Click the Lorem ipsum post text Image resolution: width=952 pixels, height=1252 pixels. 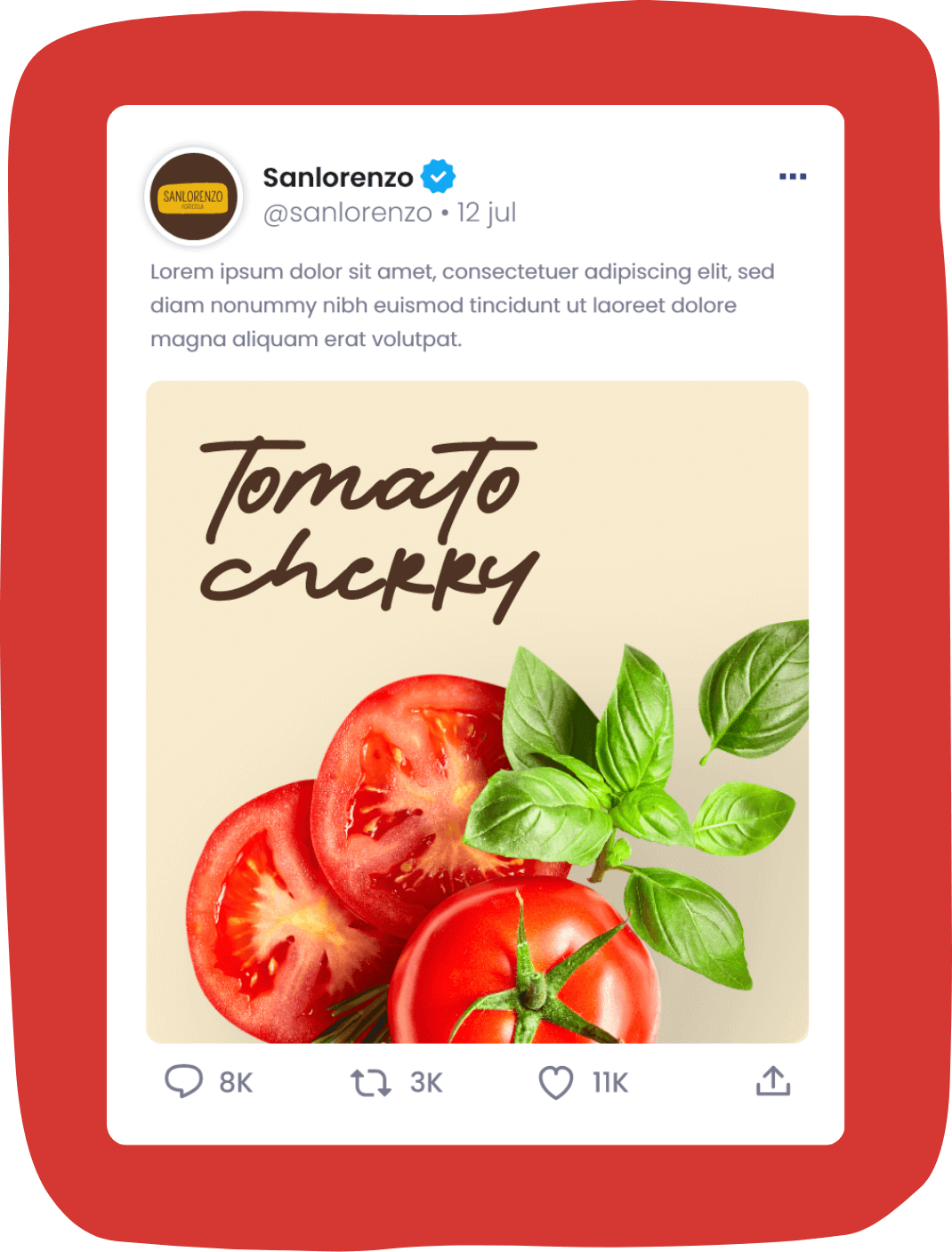point(463,305)
